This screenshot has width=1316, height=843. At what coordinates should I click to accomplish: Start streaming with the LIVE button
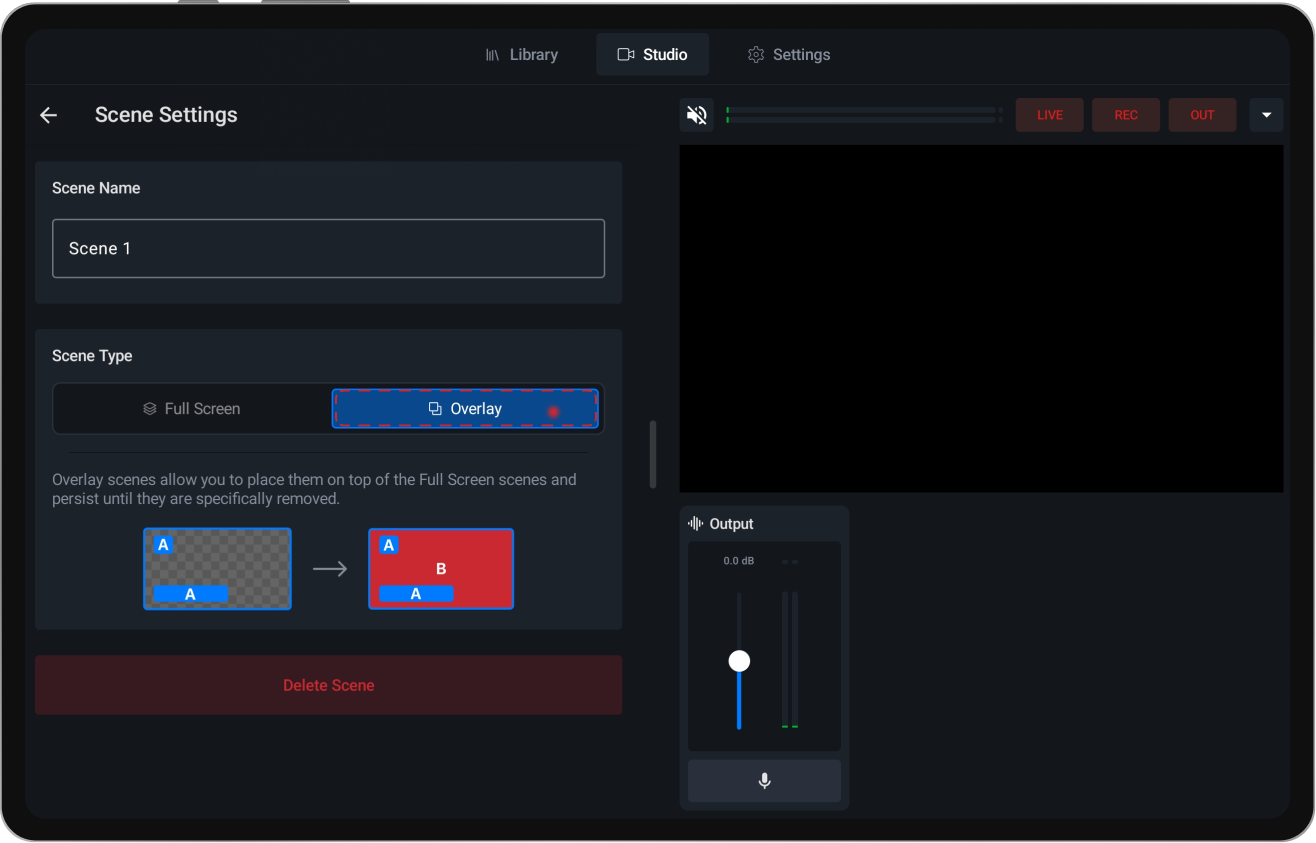point(1049,114)
